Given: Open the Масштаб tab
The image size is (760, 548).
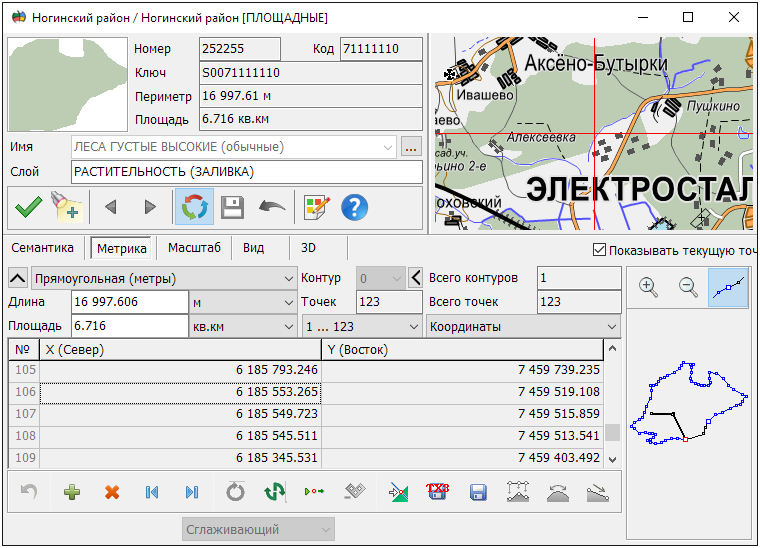Looking at the screenshot, I should (x=194, y=248).
